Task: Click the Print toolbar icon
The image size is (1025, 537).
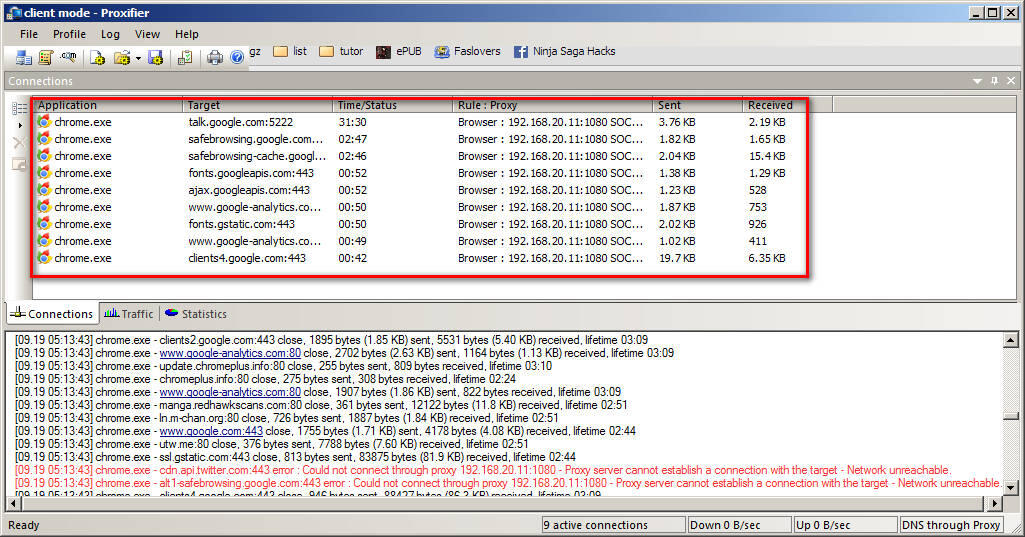Action: 214,58
